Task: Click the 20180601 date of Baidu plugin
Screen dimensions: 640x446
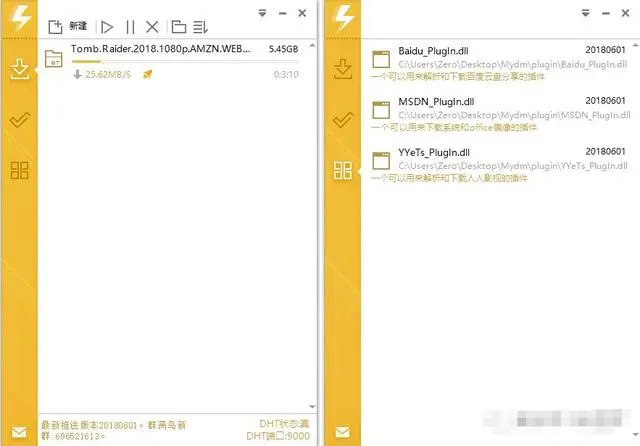Action: pos(605,50)
